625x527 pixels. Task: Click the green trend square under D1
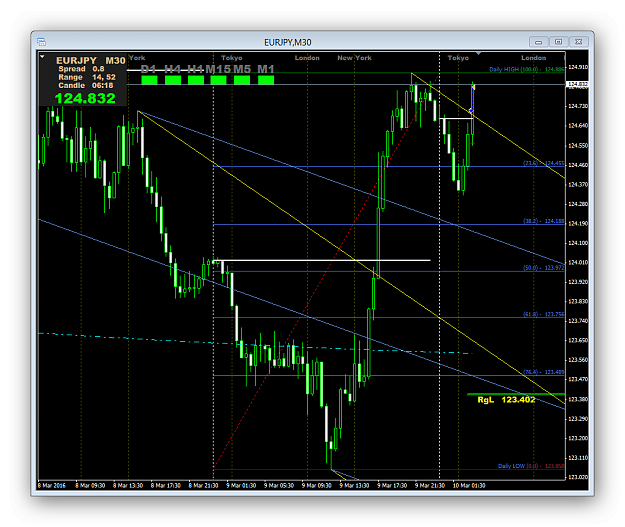[149, 80]
